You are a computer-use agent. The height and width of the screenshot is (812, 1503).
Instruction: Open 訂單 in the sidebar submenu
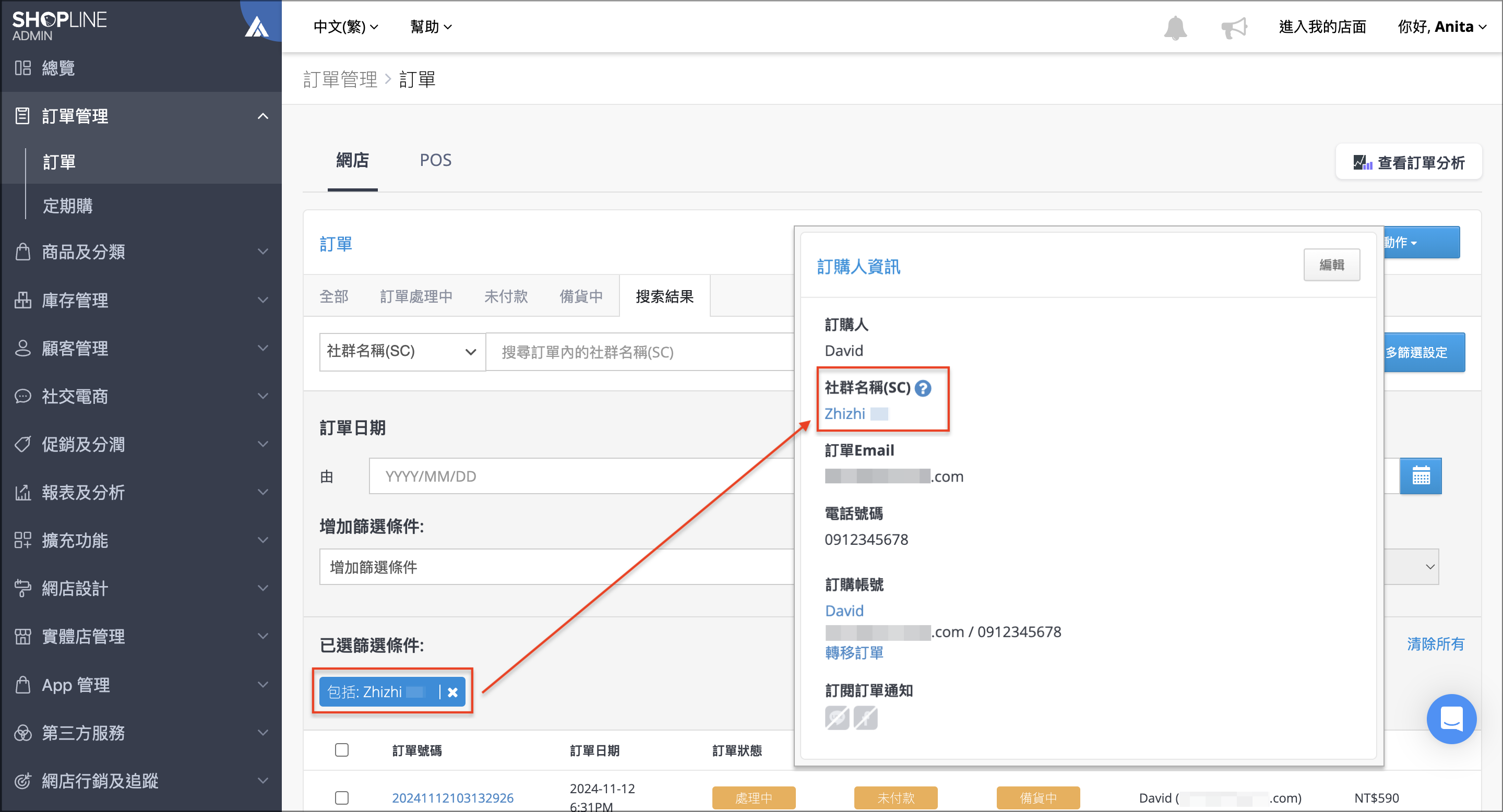pyautogui.click(x=59, y=162)
